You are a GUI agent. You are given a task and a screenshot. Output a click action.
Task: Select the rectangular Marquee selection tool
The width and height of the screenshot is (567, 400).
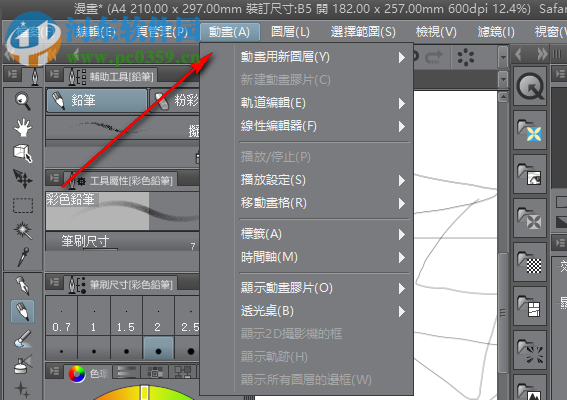click(x=22, y=205)
